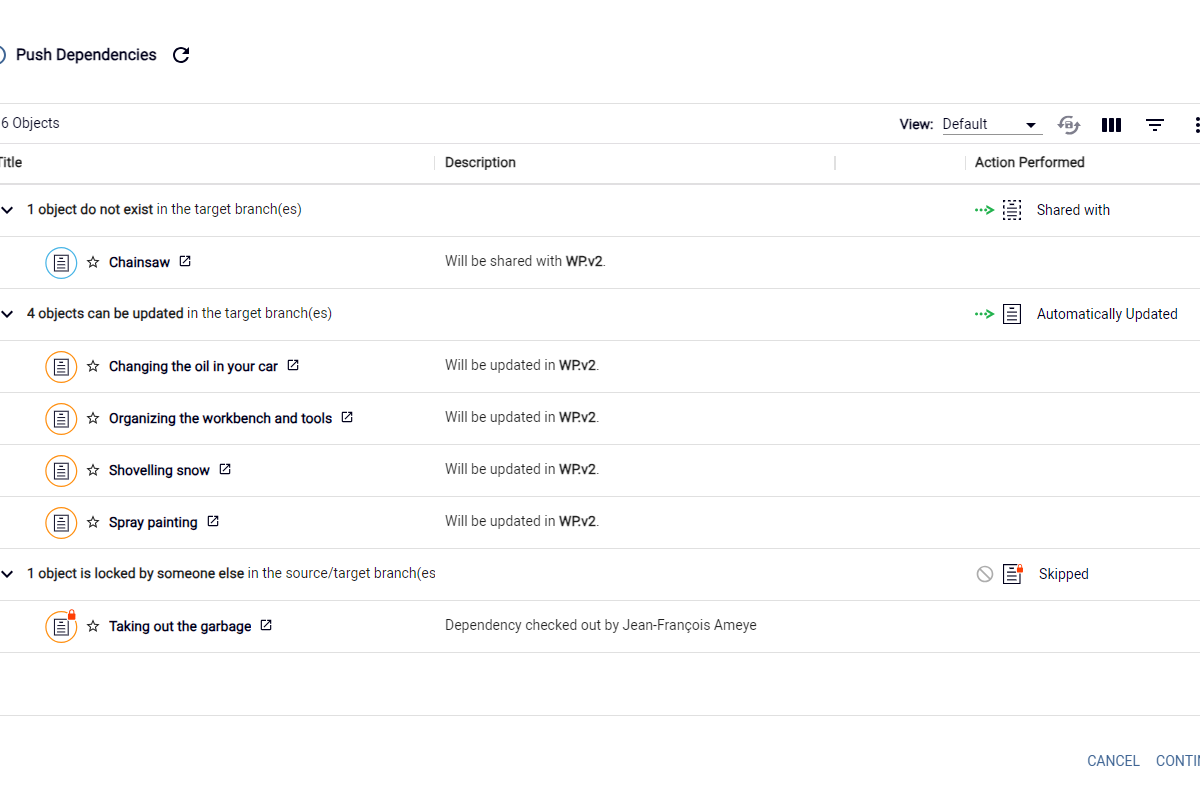Screen dimensions: 1200x787
Task: Open Spray painting external link icon
Action: point(213,521)
